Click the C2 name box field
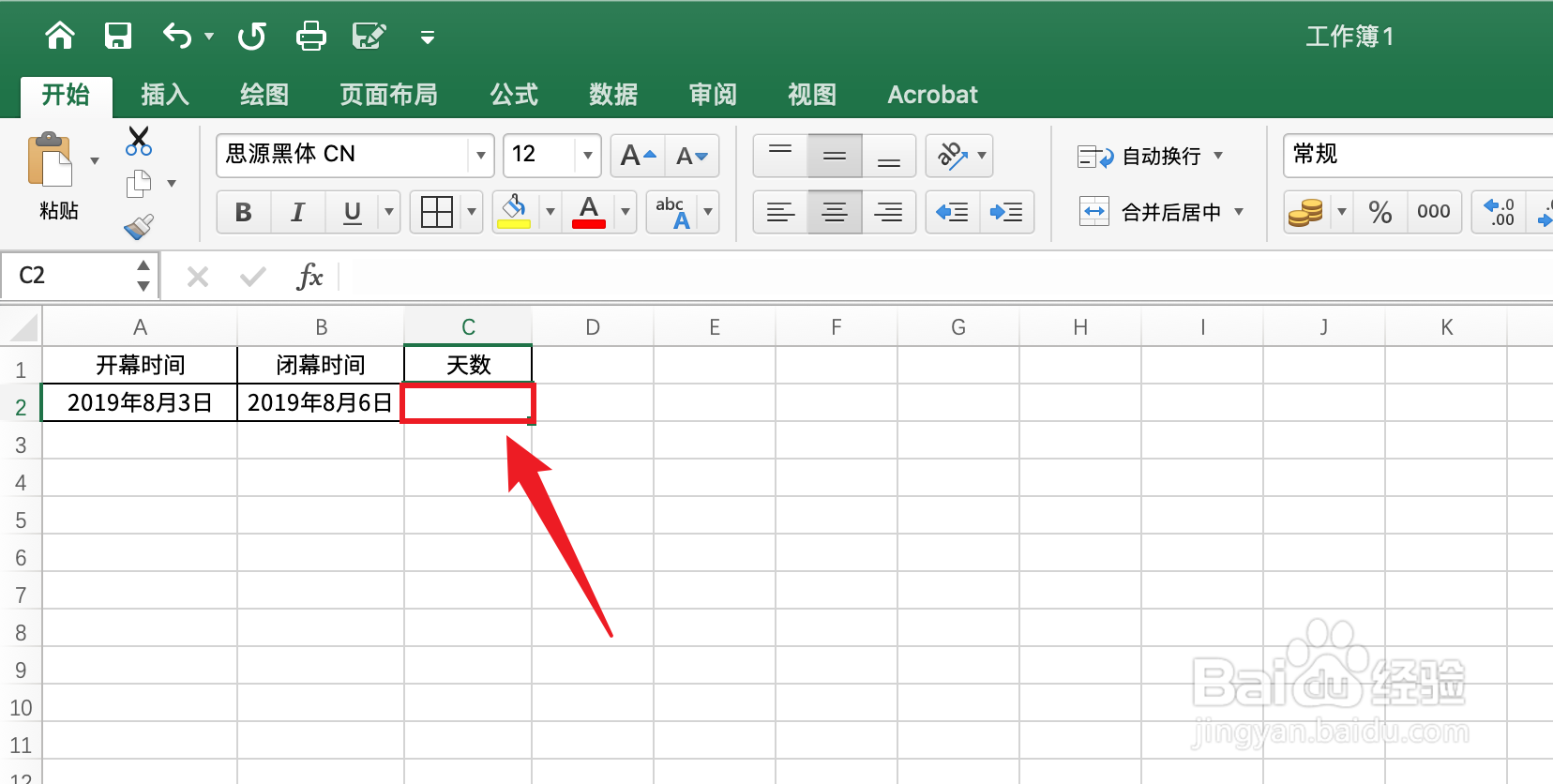 click(x=69, y=276)
